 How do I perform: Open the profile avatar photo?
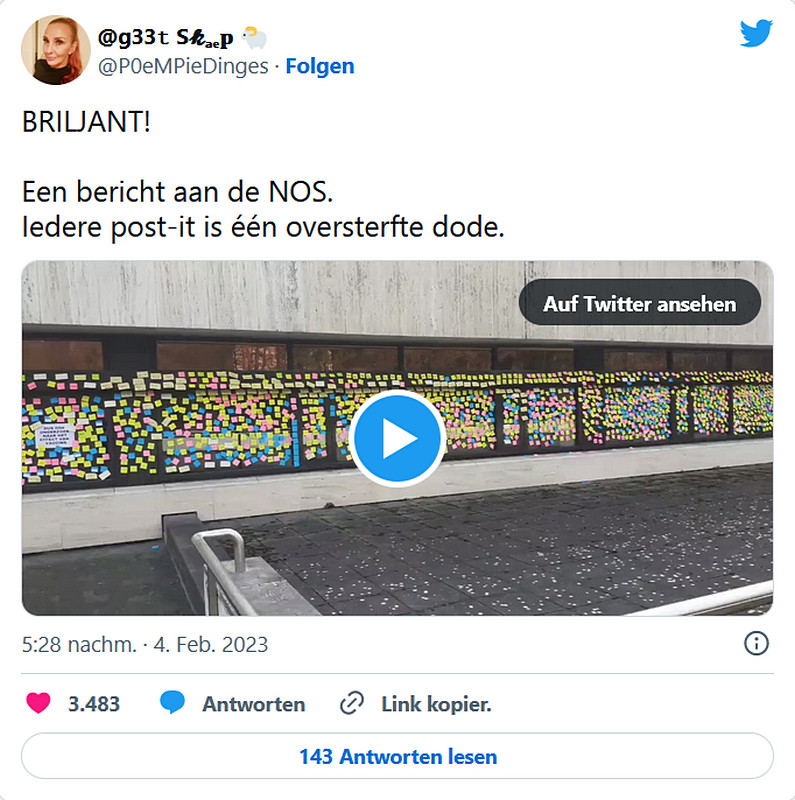[x=56, y=50]
